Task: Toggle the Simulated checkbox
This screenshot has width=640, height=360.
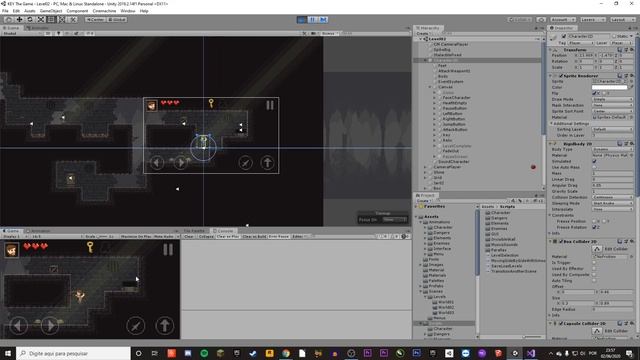Action: point(594,161)
